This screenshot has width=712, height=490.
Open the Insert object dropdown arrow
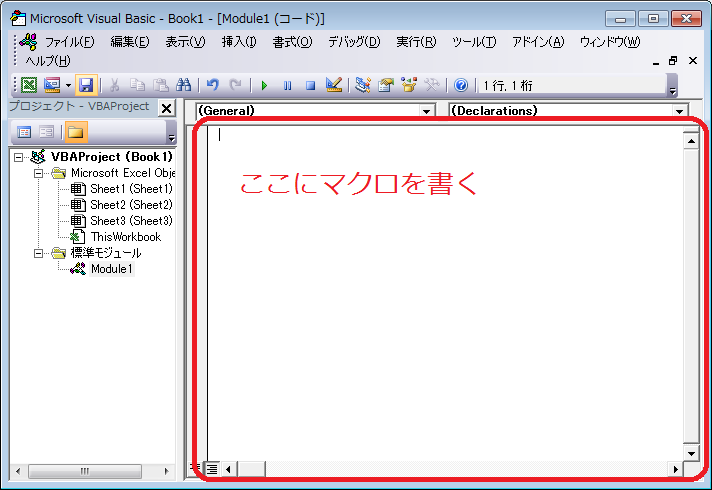(68, 85)
